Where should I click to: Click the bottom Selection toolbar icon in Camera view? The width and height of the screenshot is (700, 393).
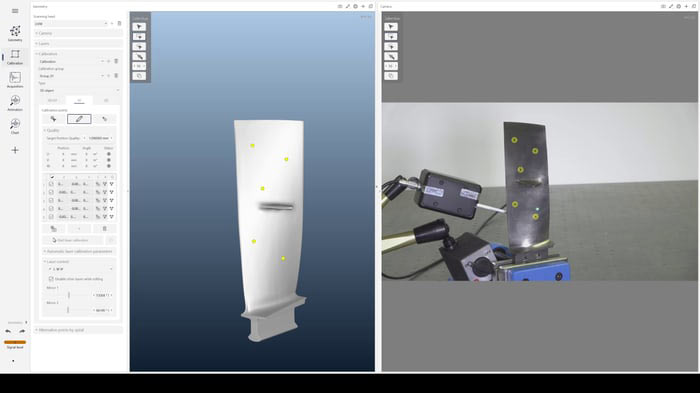(x=391, y=76)
